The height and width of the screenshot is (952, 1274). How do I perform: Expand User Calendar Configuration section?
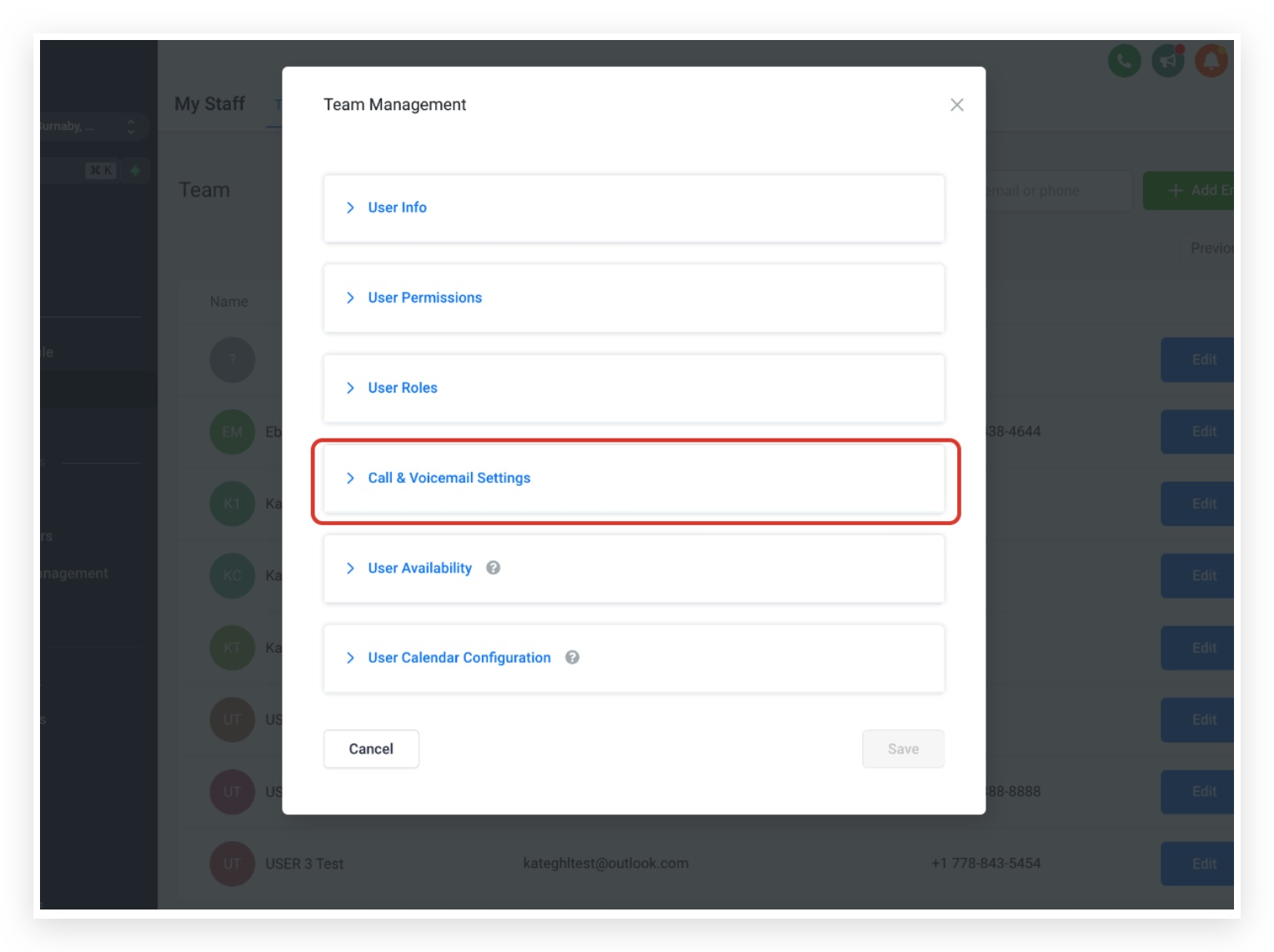(634, 659)
